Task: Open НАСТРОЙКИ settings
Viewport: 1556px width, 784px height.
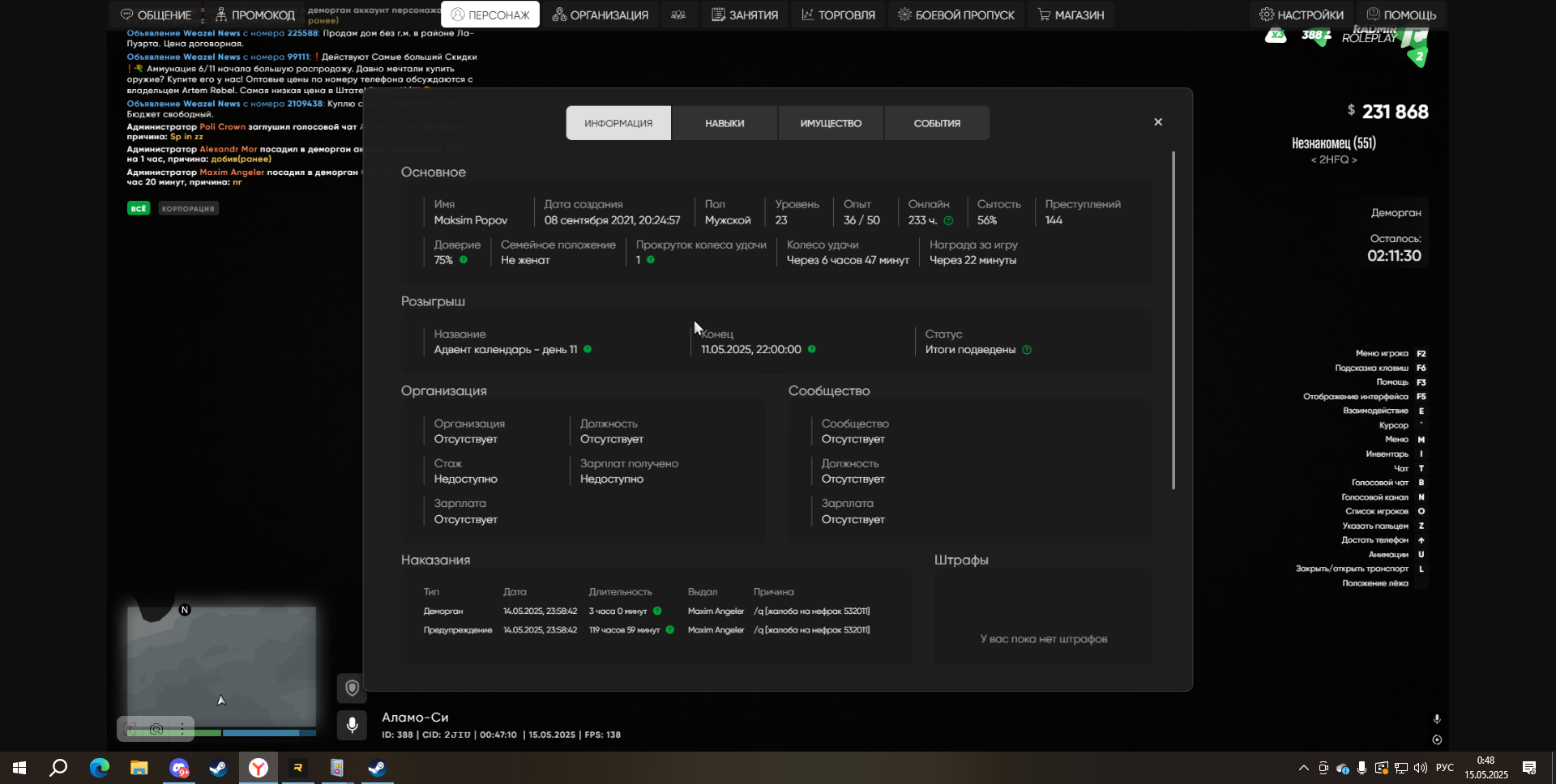Action: (x=1301, y=15)
